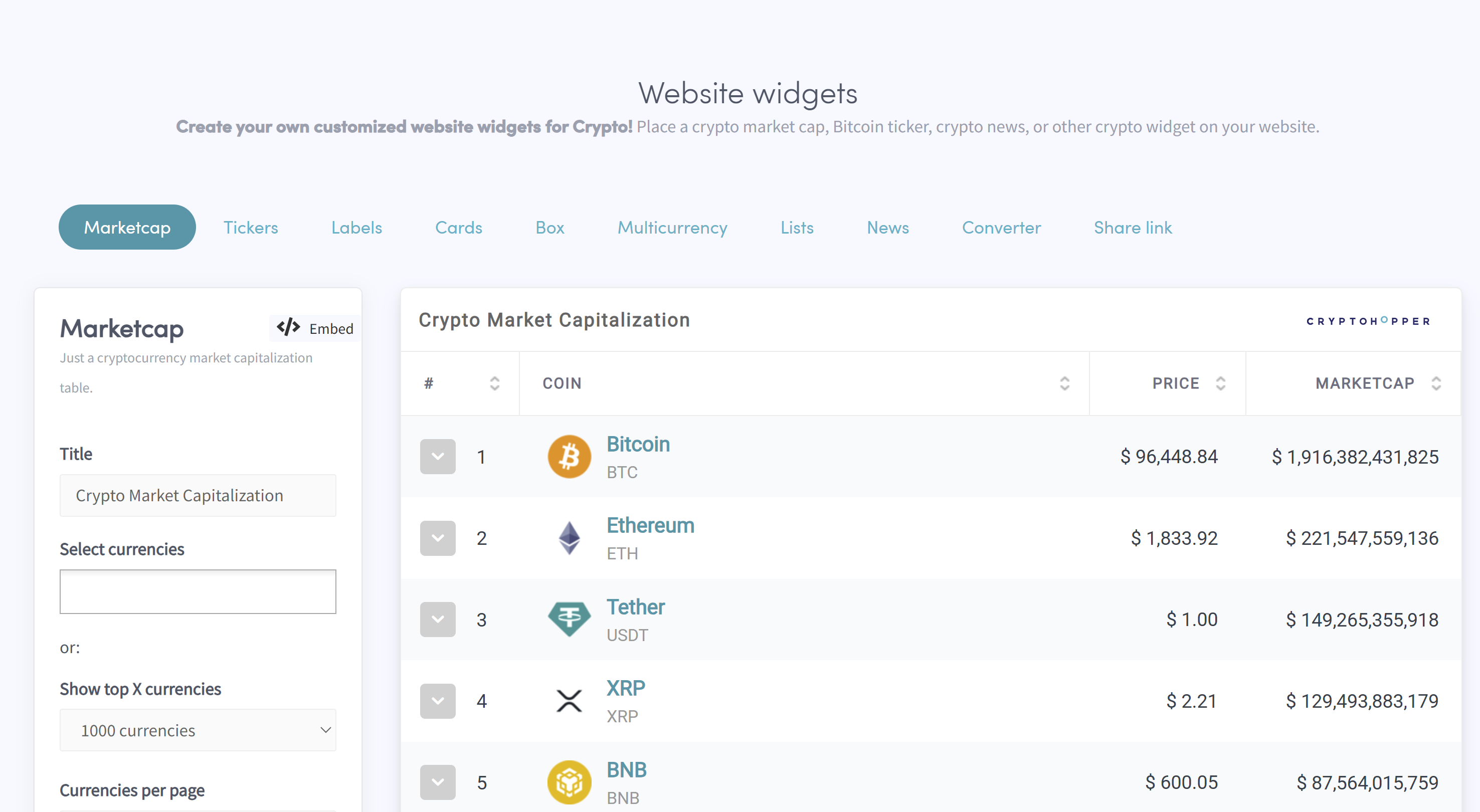Select the Marketcap widget tab
The width and height of the screenshot is (1480, 812).
click(127, 228)
